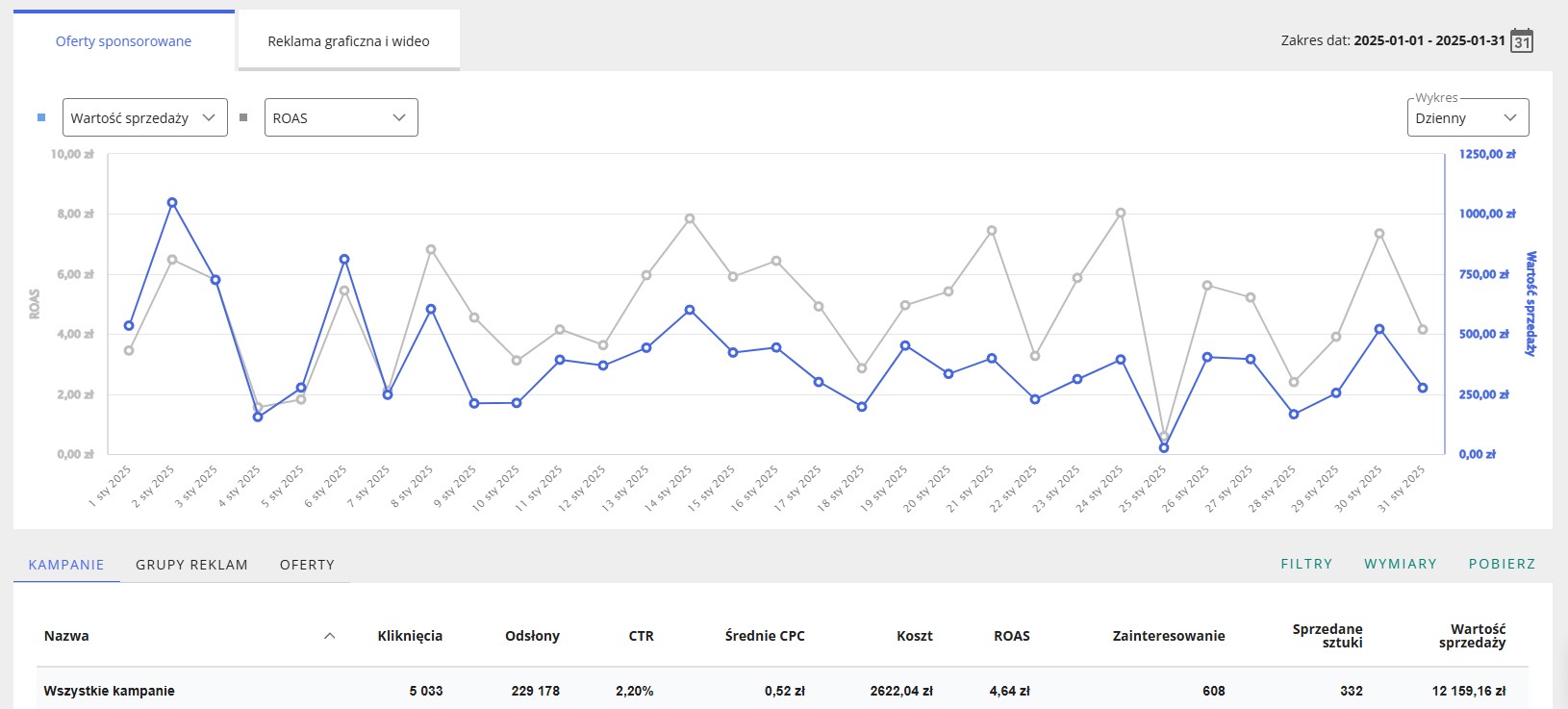Click the blue Wartość sprzedaży legend square
Viewport: 1568px width, 709px height.
click(41, 117)
